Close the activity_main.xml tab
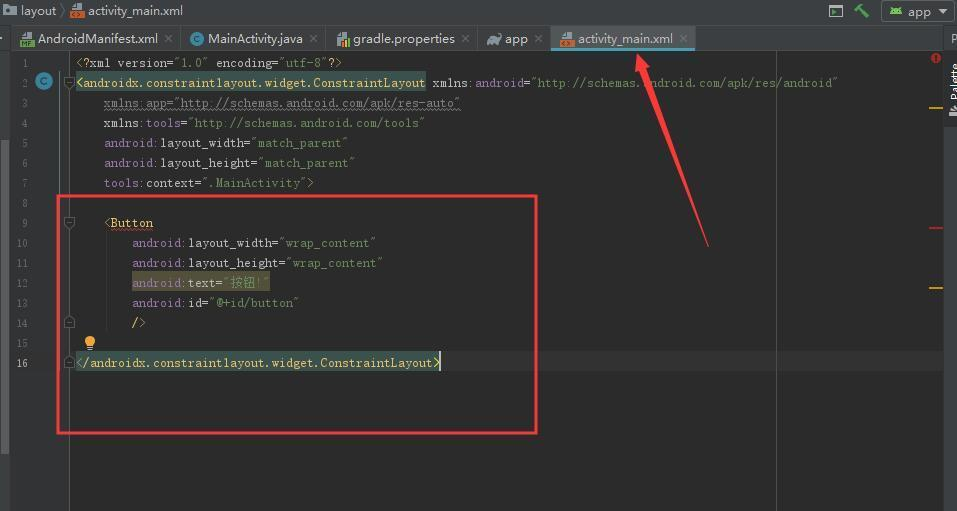 coord(684,38)
